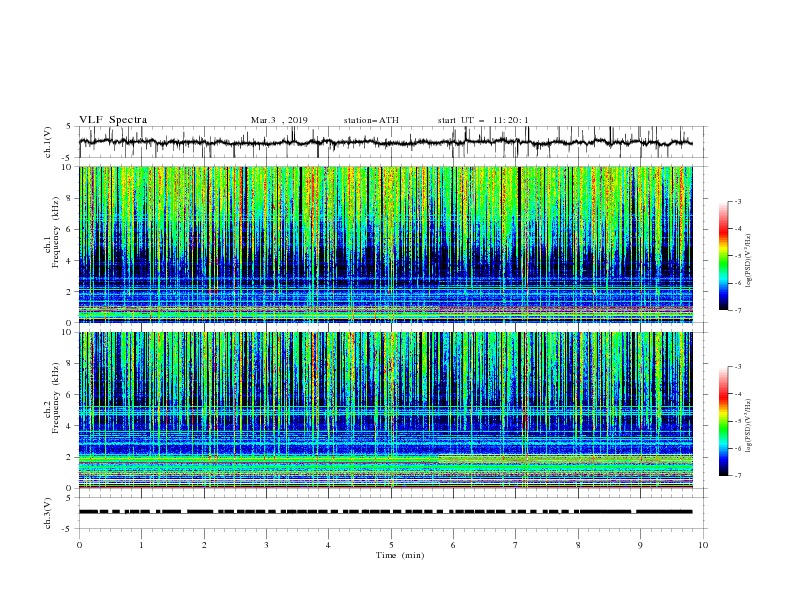
Task: Click the "-3" label on upper color bar
Action: 737,201
